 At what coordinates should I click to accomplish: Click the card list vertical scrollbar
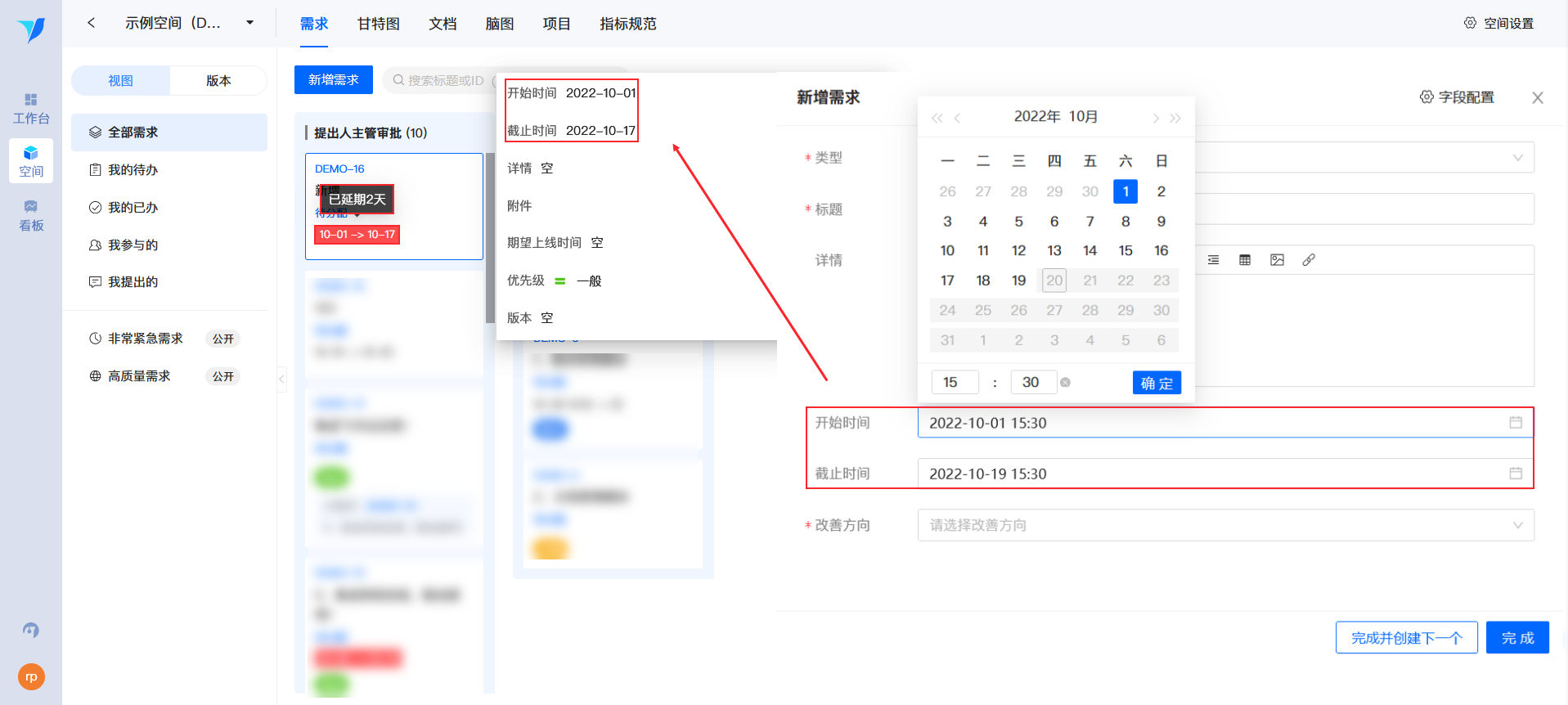[490, 238]
